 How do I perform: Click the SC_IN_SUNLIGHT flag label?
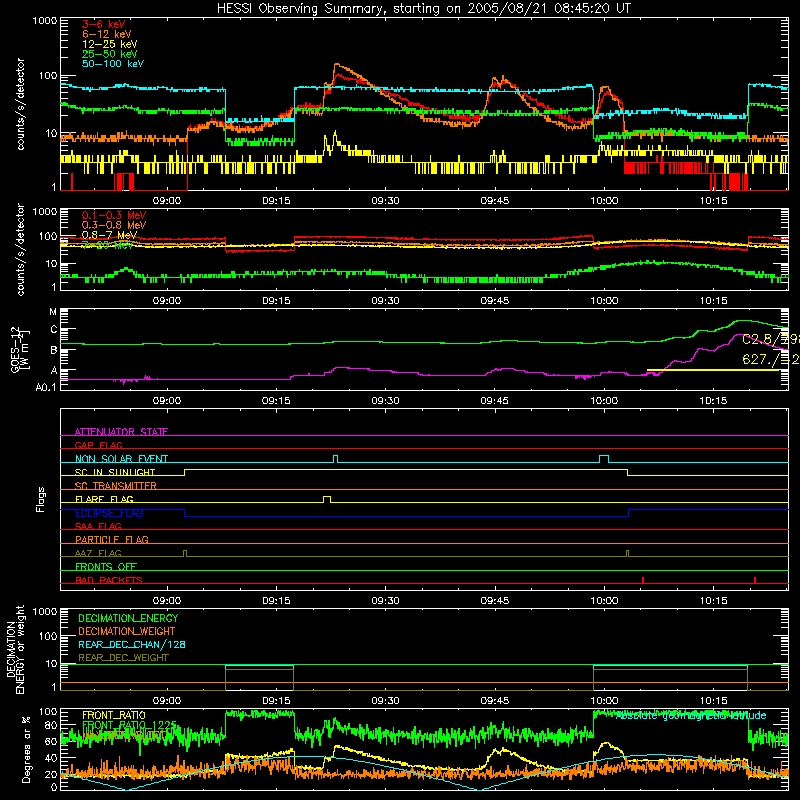[x=115, y=472]
